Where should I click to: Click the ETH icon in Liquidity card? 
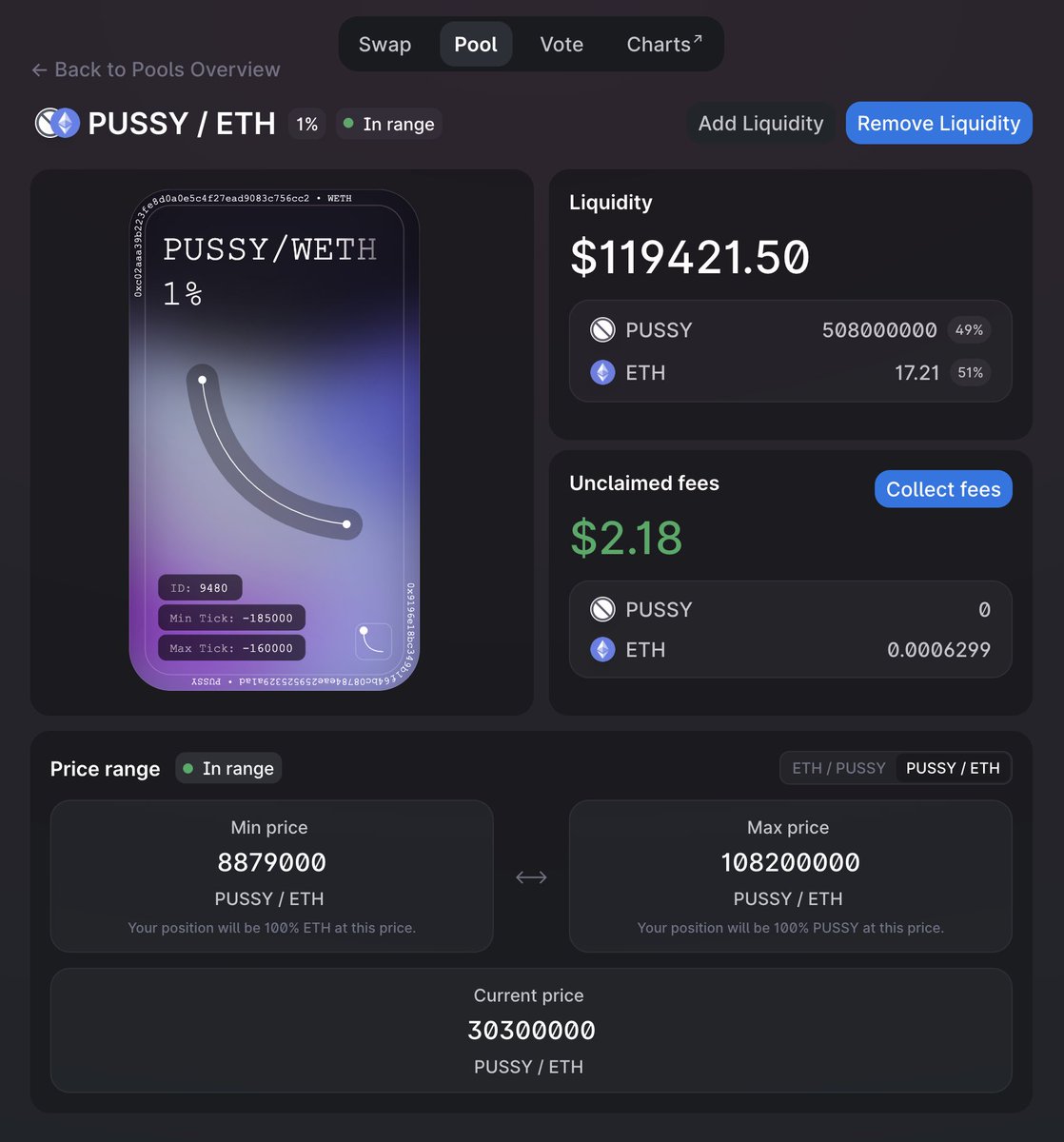pos(602,372)
